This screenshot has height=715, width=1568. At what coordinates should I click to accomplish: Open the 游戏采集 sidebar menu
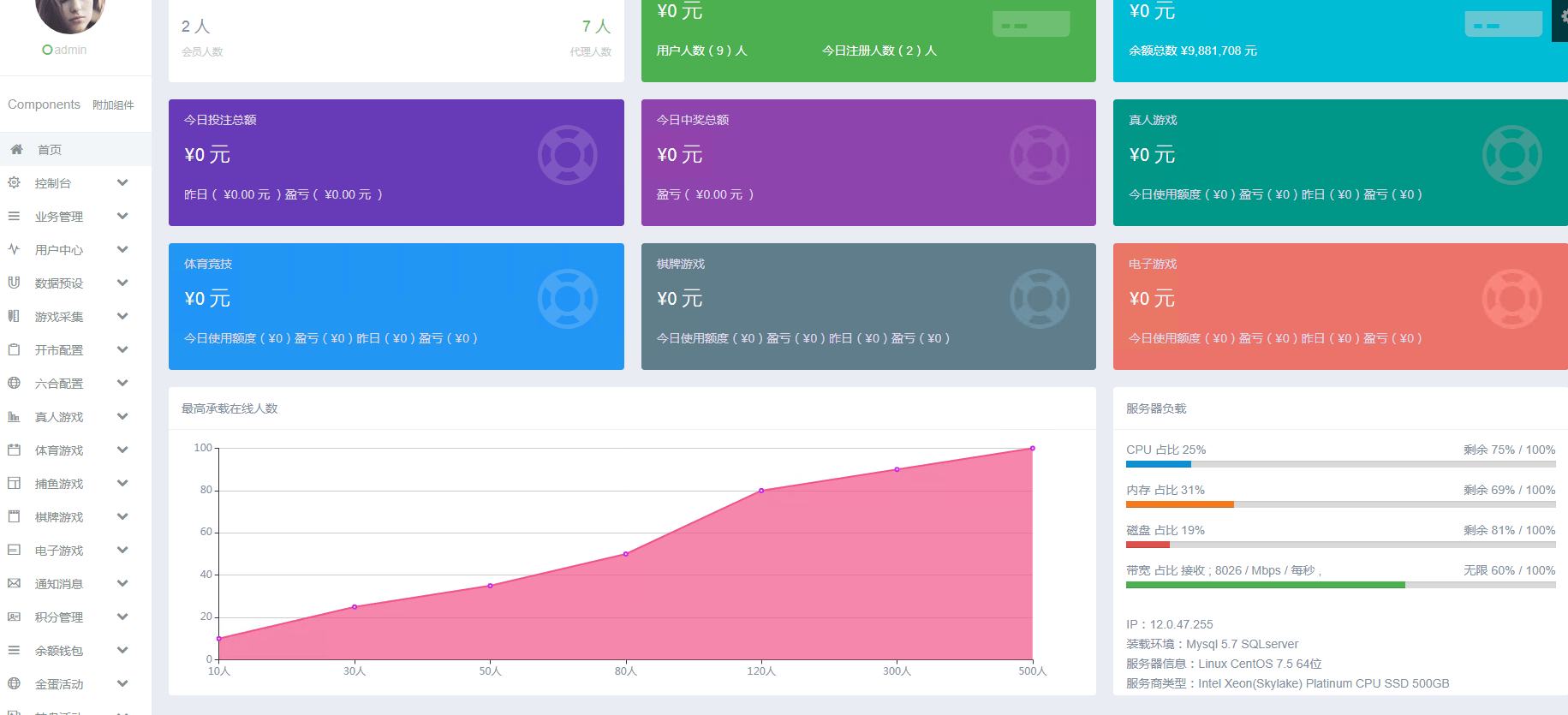[x=59, y=317]
